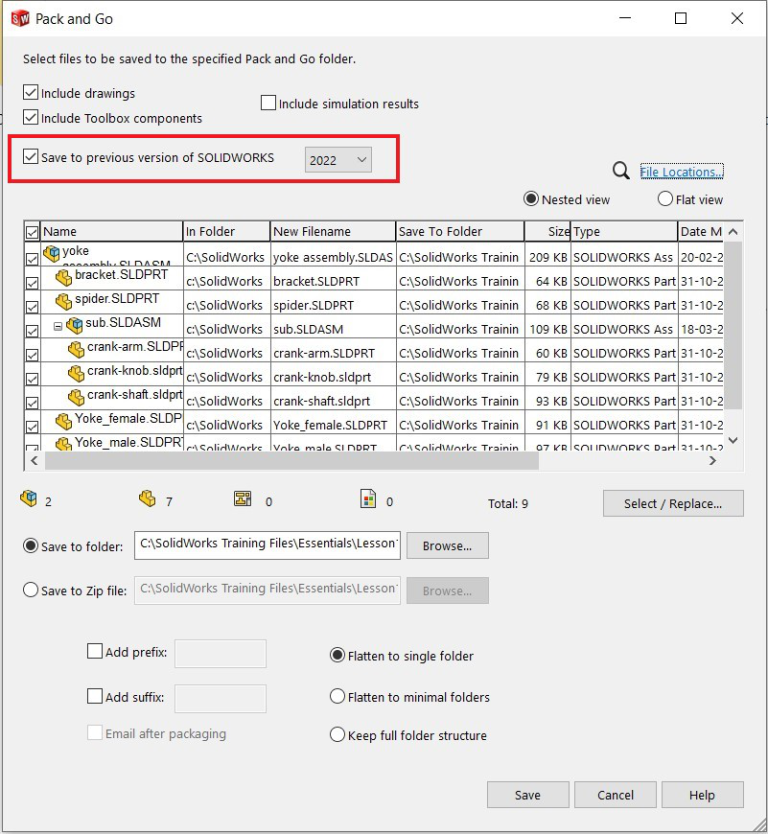Sort by Type column header

(624, 231)
